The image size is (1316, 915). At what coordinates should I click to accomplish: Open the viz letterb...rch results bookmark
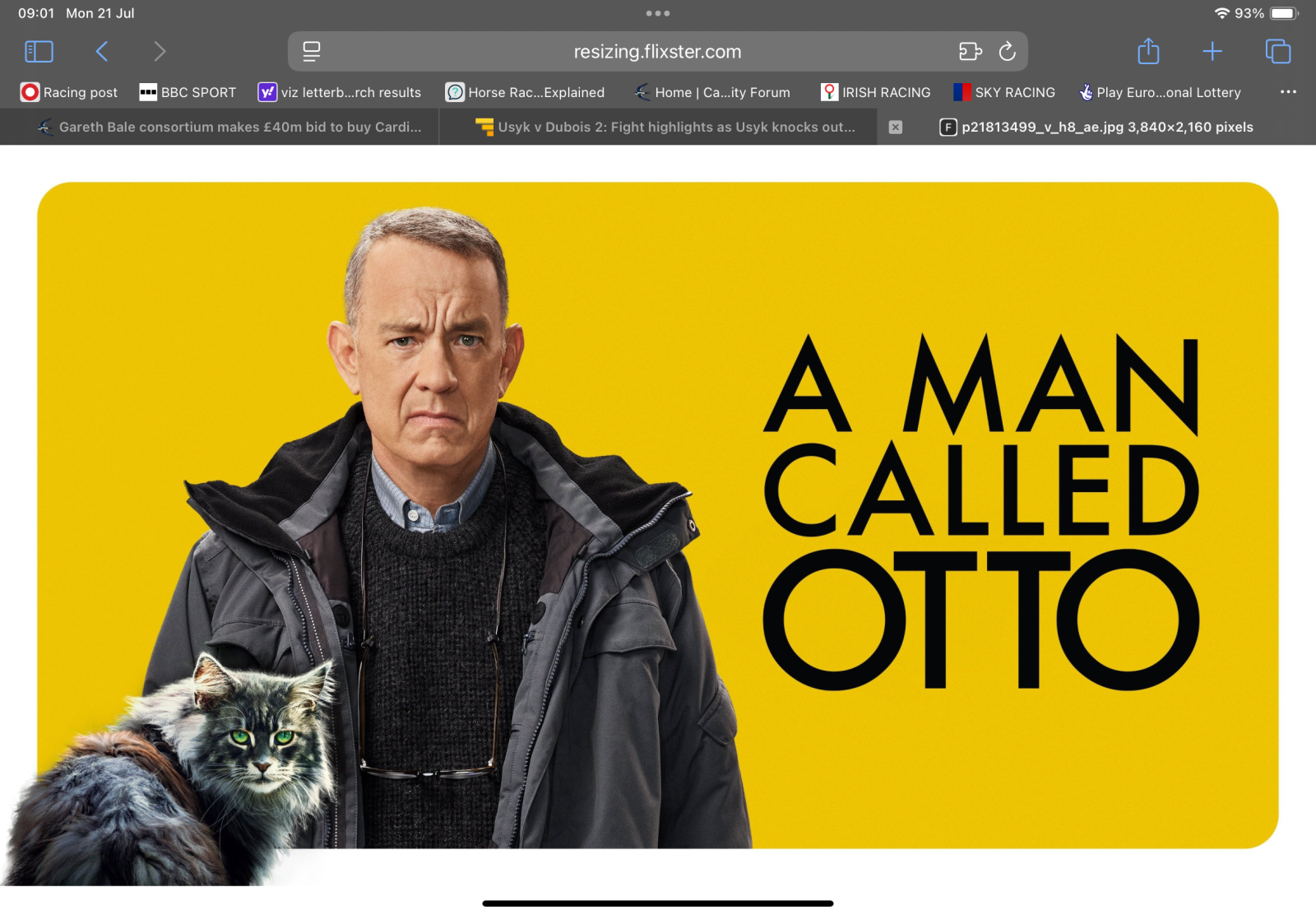click(340, 92)
